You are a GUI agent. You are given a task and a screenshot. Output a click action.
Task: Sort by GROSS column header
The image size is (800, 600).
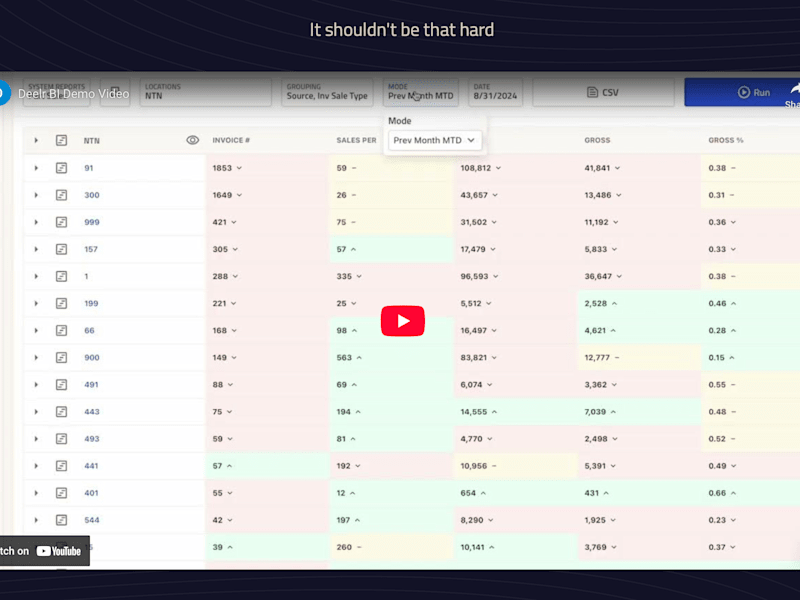click(597, 140)
